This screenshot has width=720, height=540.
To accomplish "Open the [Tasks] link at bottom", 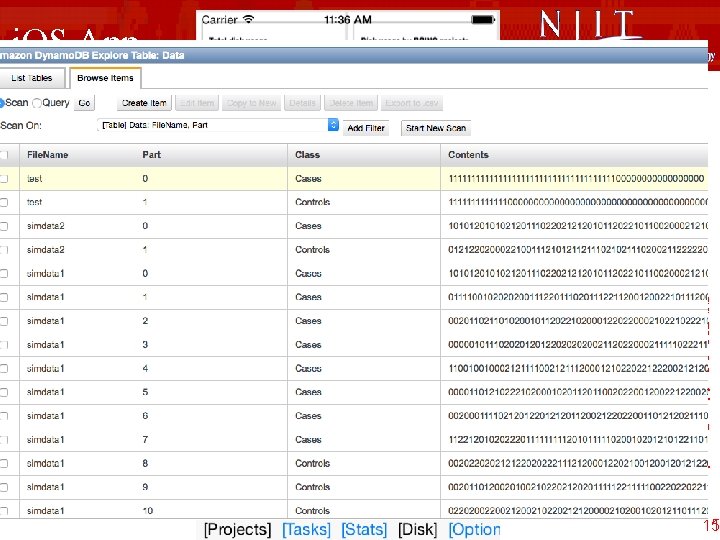I will (306, 529).
